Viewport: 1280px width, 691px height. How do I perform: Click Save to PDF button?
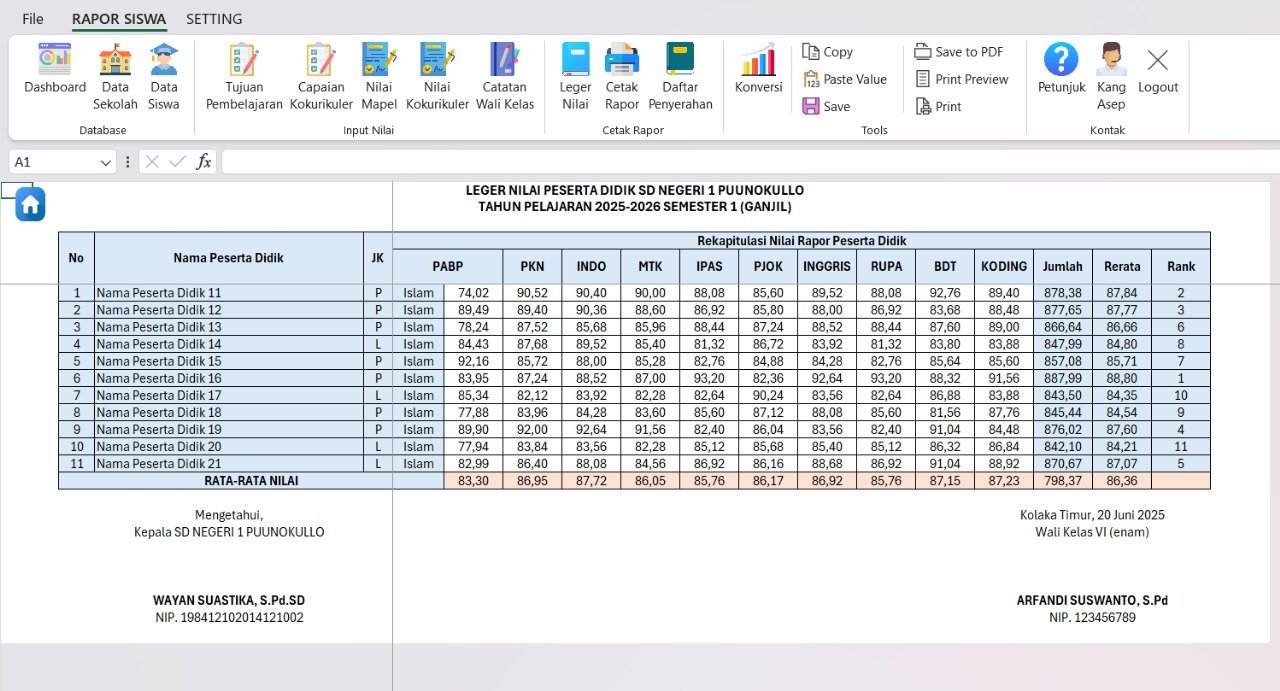[958, 52]
